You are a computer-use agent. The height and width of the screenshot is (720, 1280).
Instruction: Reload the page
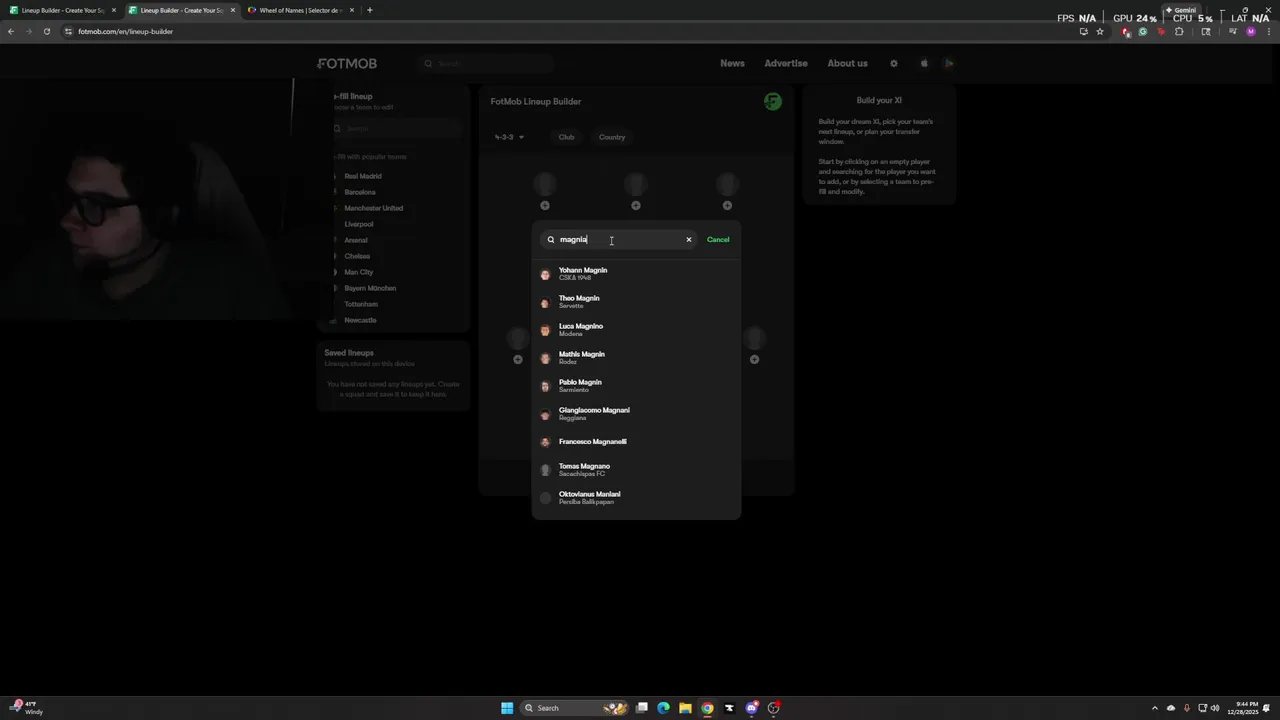coord(46,31)
